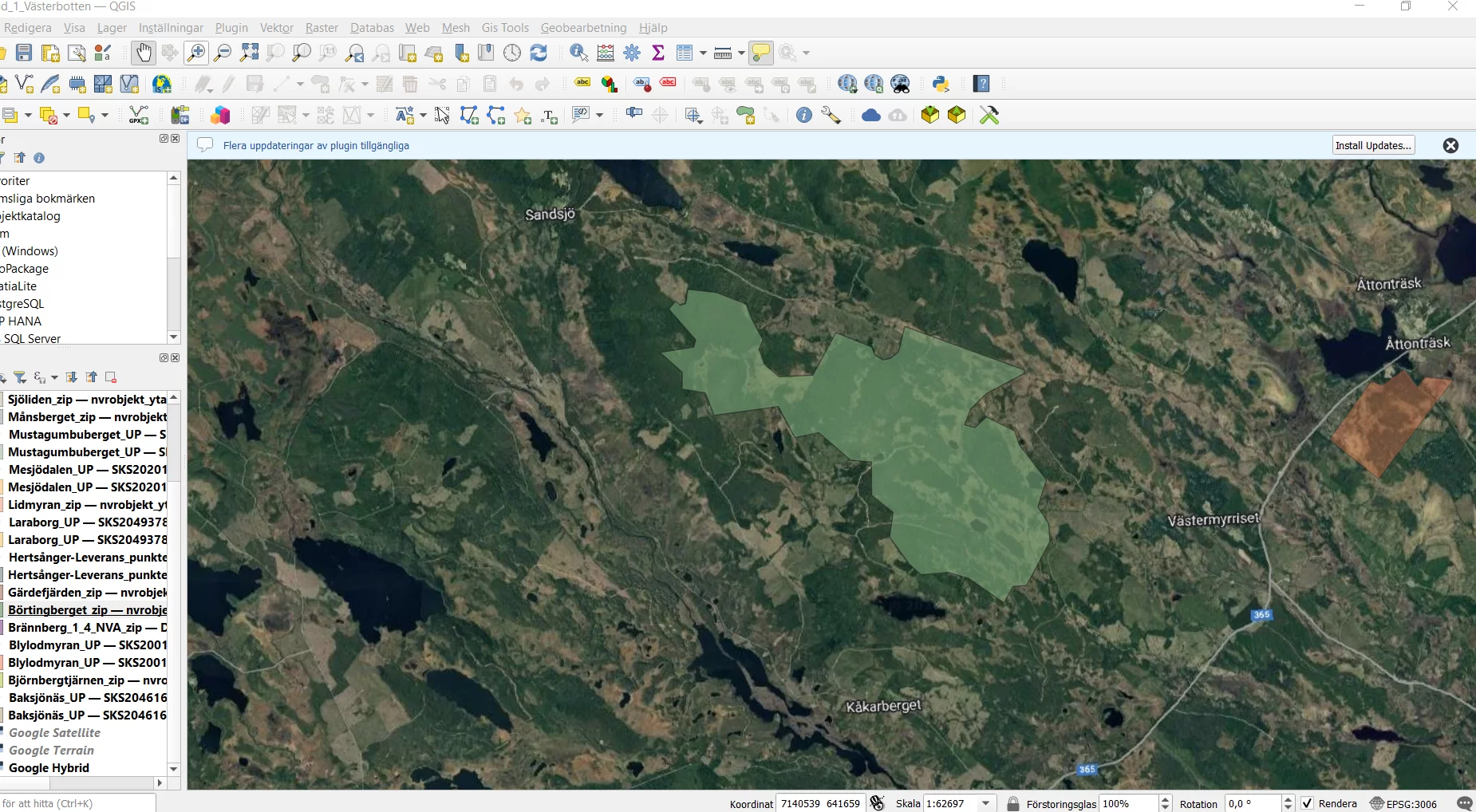Open the Geobearbetning menu
The height and width of the screenshot is (812, 1476).
coord(583,28)
